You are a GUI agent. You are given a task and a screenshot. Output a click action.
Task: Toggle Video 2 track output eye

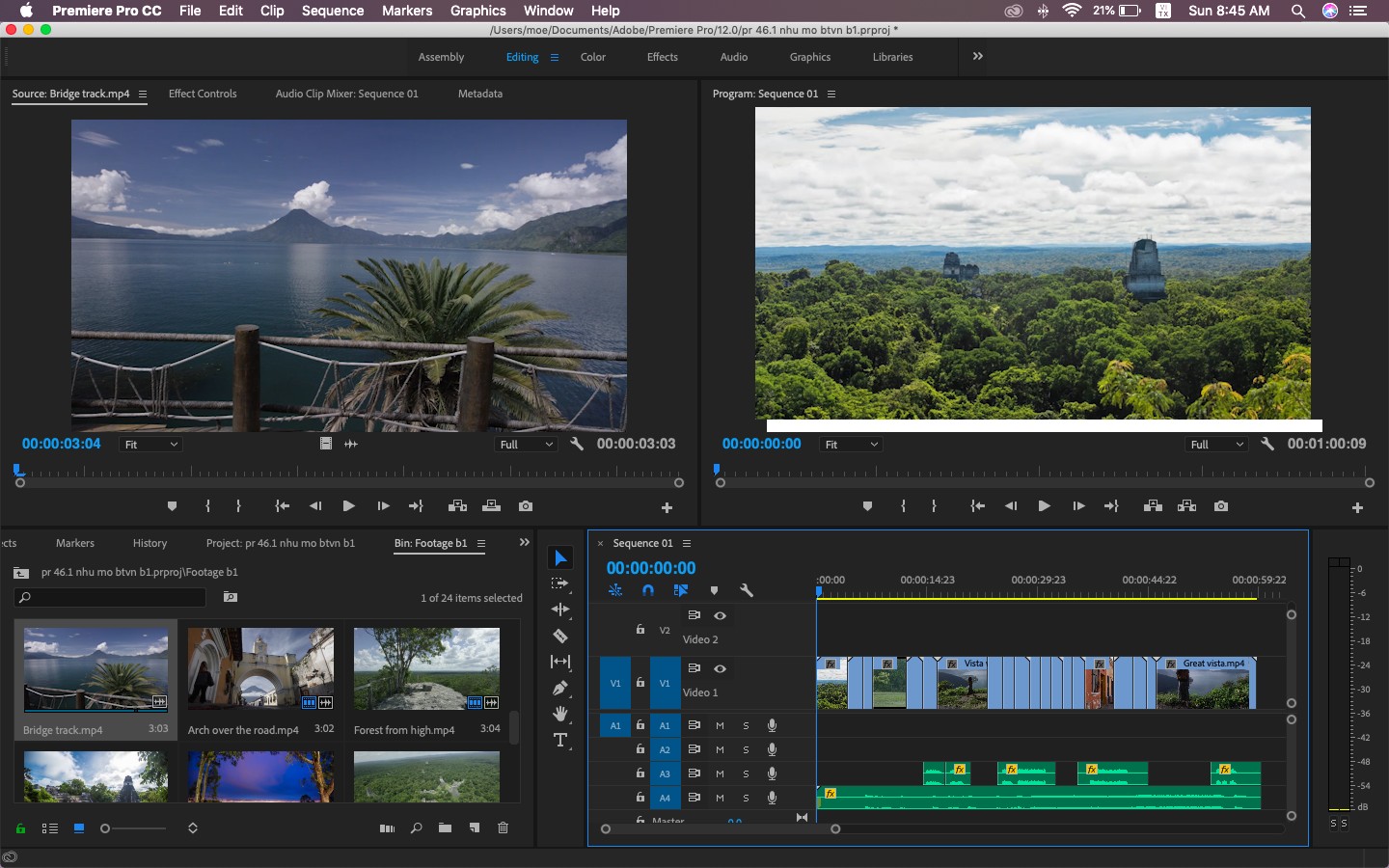pyautogui.click(x=720, y=615)
